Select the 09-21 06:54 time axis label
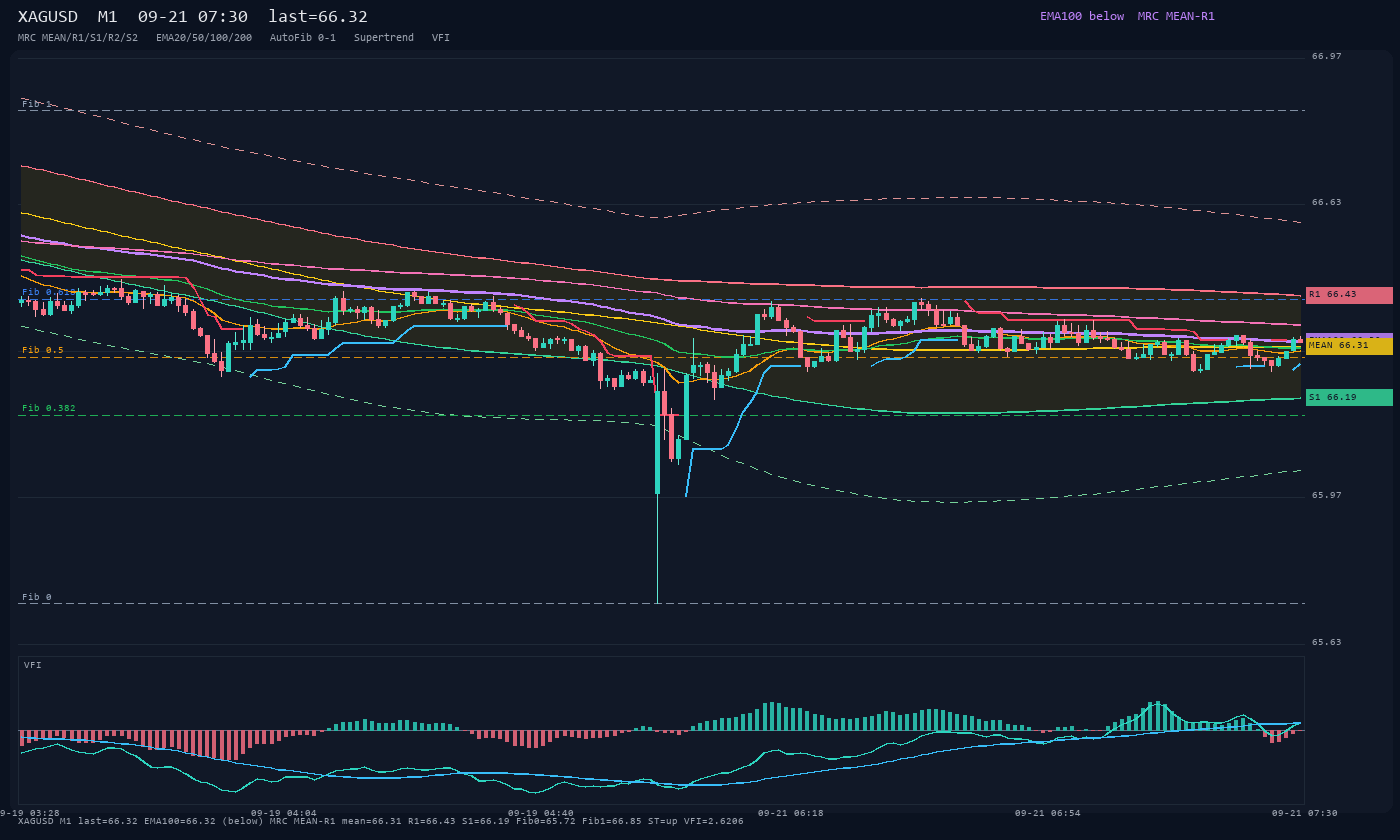Screen dimensions: 1400x840 (x=1048, y=814)
